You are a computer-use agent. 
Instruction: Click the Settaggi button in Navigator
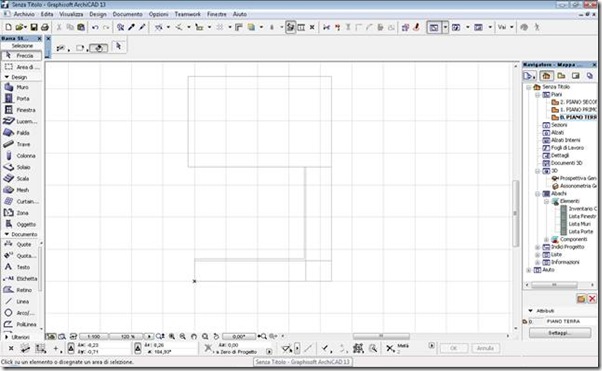(560, 333)
